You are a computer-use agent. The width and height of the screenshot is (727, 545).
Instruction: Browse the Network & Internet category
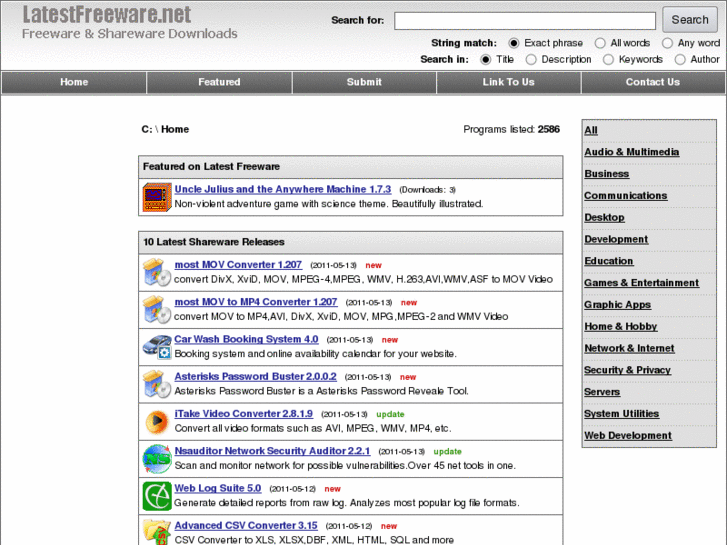coord(629,348)
